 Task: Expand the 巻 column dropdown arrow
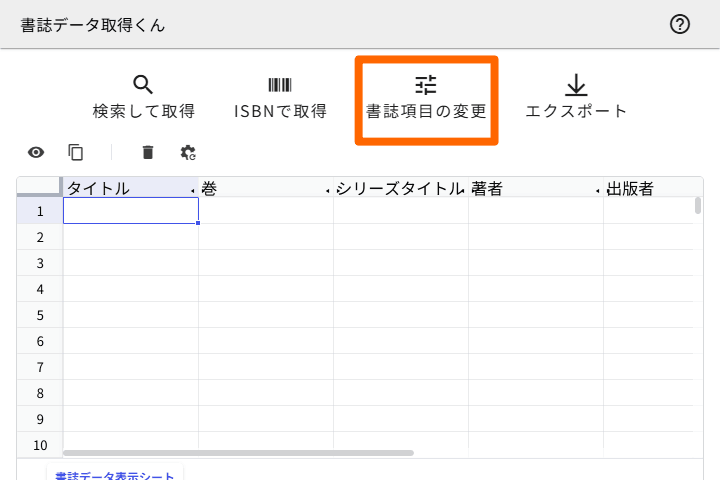[328, 189]
